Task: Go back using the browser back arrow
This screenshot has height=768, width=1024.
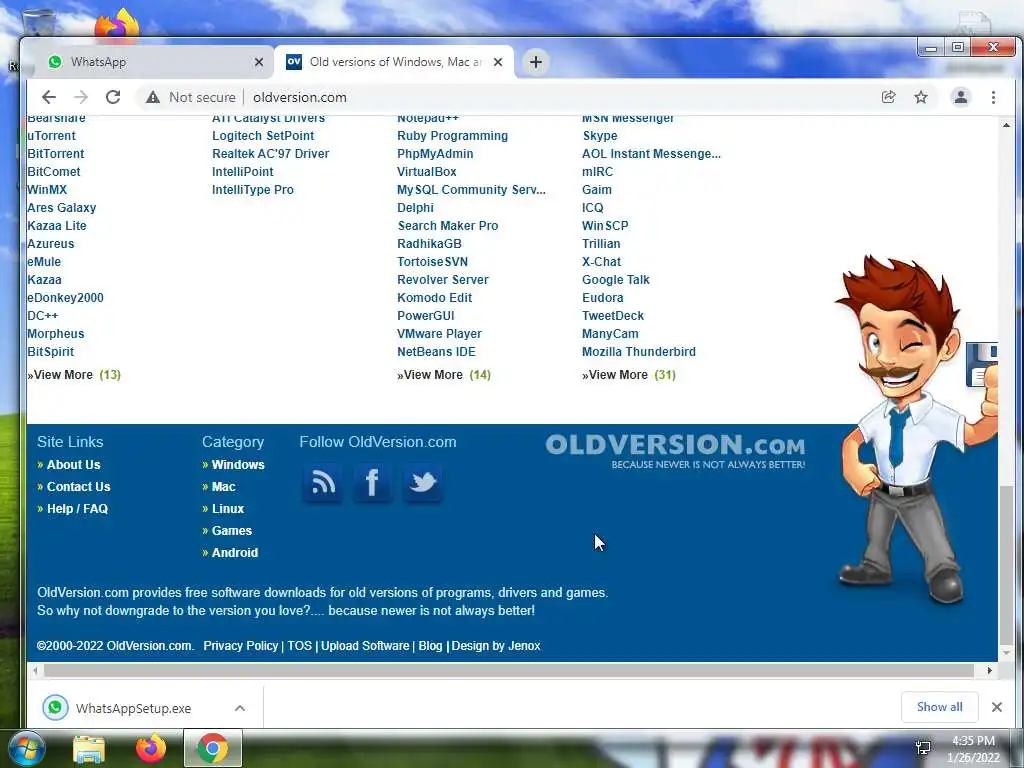Action: click(x=49, y=97)
